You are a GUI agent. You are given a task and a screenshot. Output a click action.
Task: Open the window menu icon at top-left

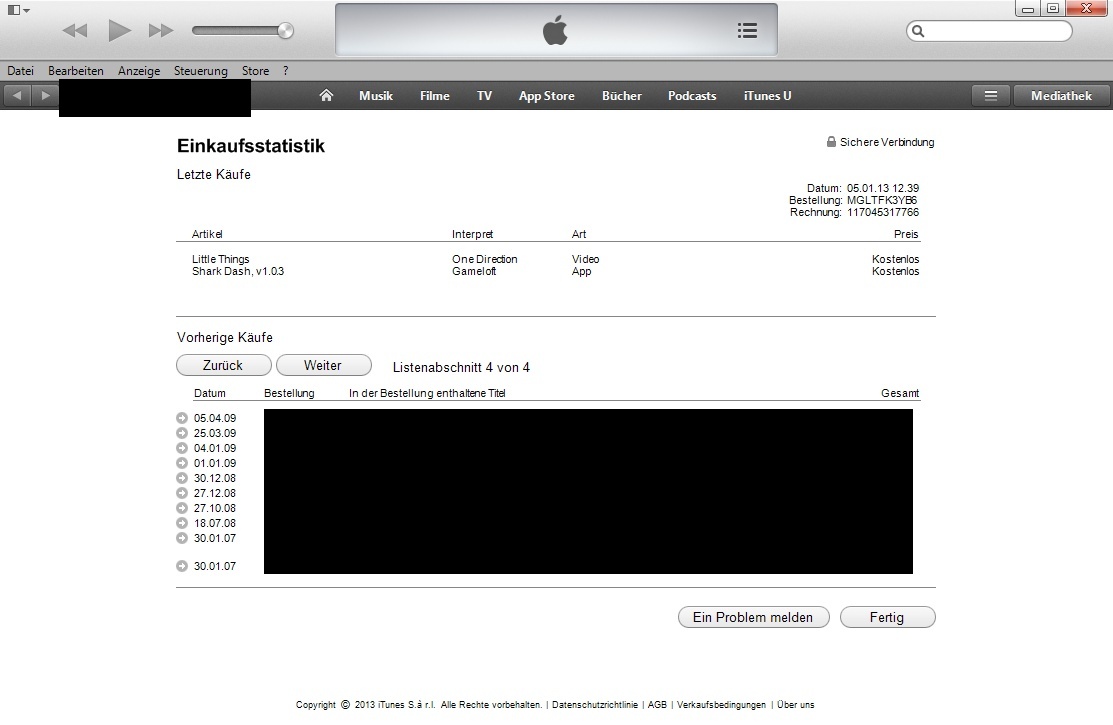click(18, 10)
